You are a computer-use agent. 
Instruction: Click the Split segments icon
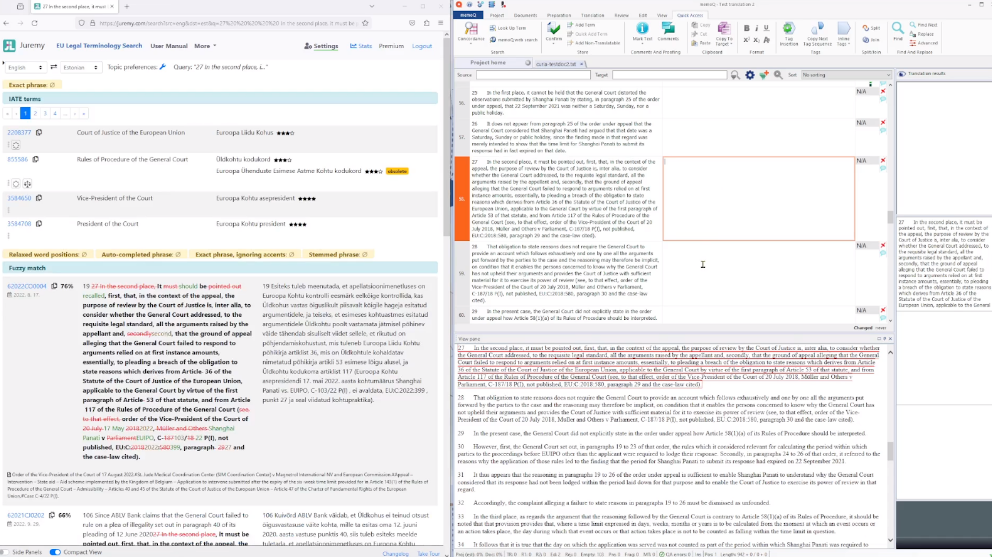[868, 28]
